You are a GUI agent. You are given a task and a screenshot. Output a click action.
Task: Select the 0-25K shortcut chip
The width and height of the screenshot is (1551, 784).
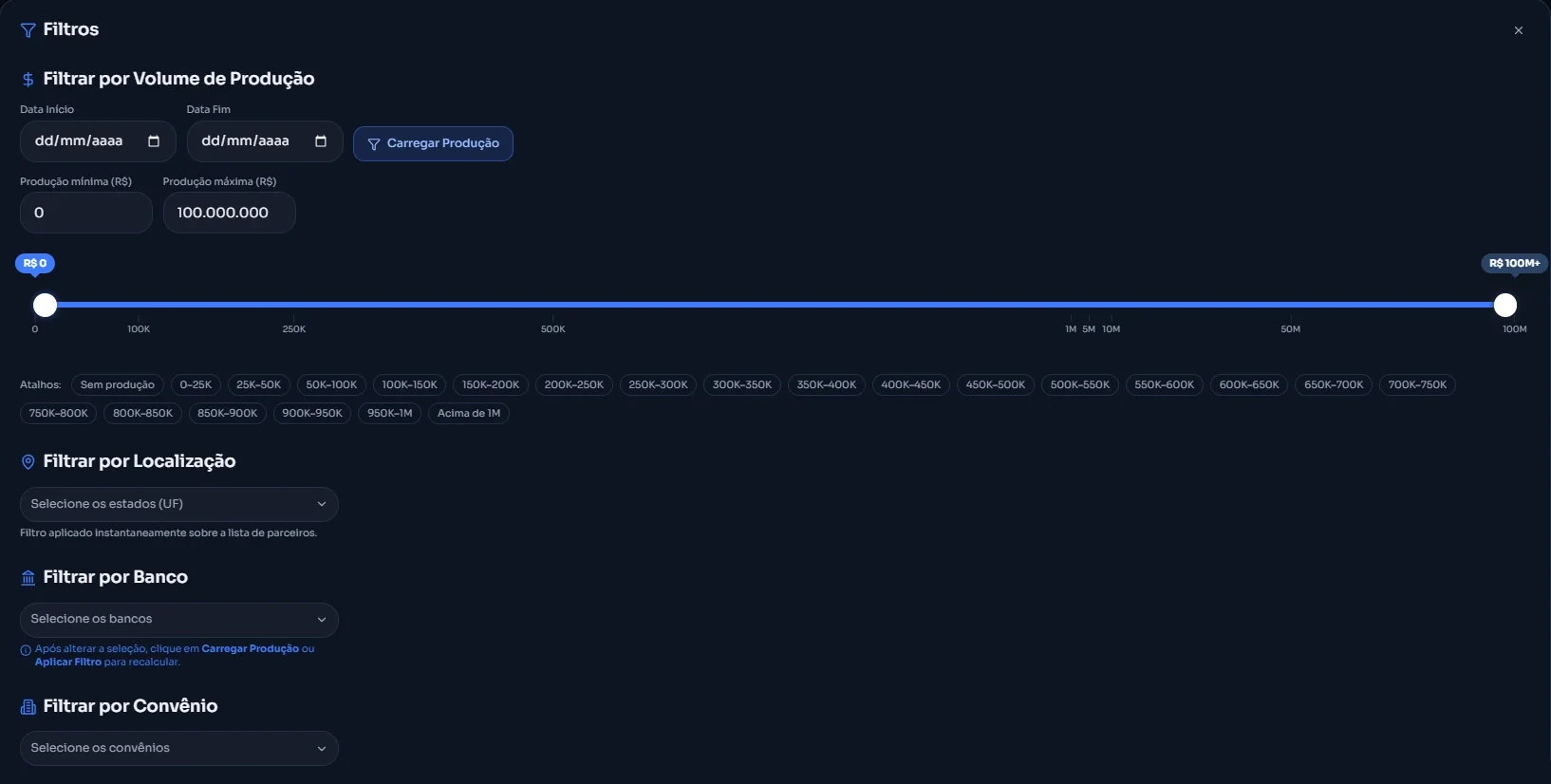point(196,384)
